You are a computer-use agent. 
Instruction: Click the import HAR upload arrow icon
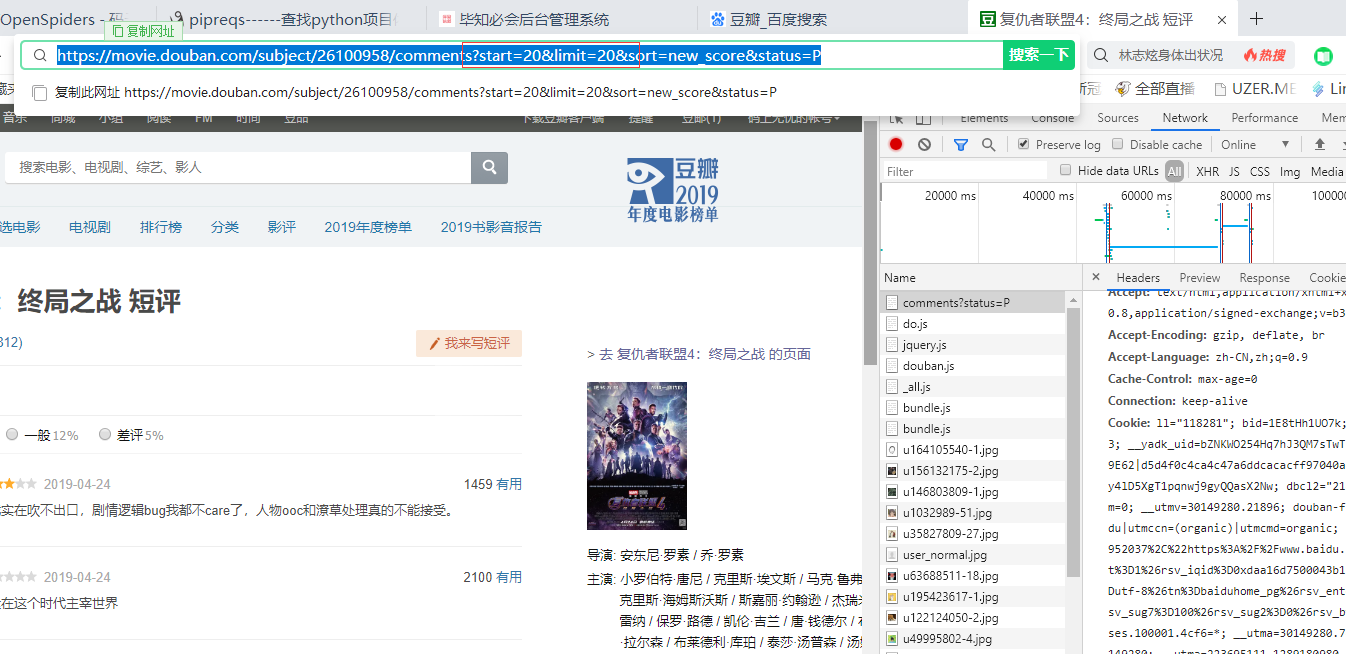[x=1320, y=145]
